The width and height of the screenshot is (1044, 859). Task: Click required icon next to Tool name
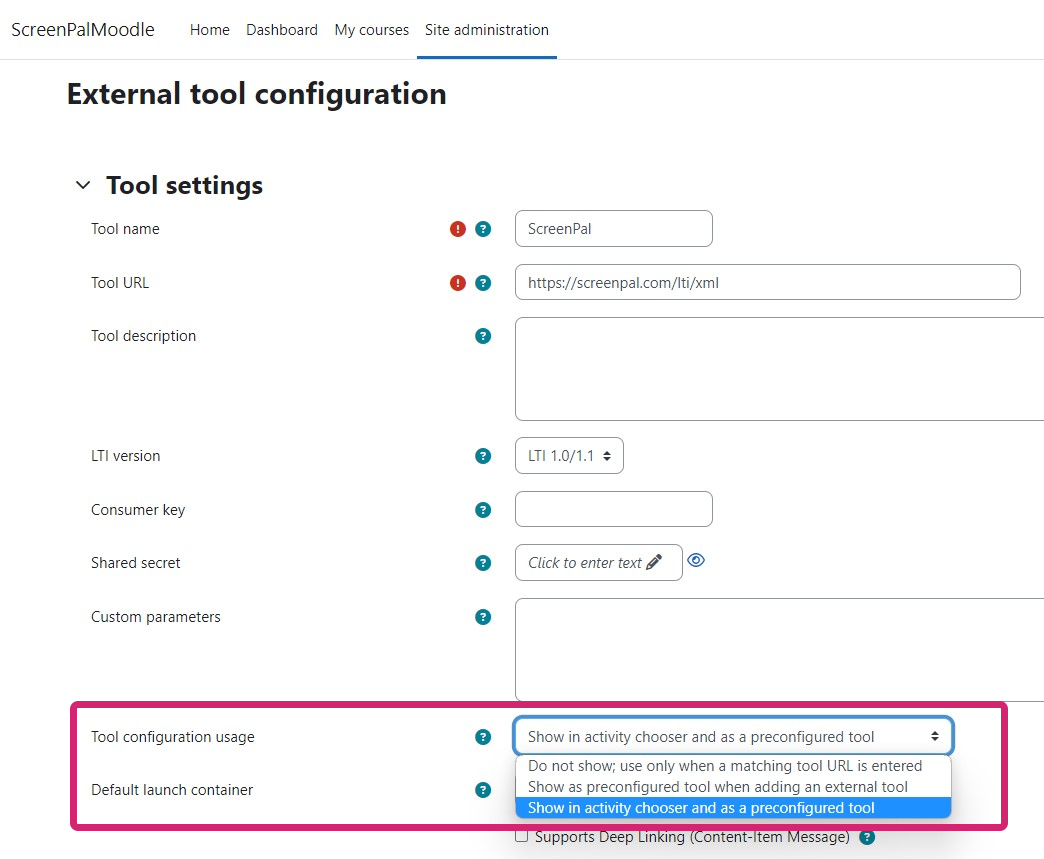[x=457, y=229]
